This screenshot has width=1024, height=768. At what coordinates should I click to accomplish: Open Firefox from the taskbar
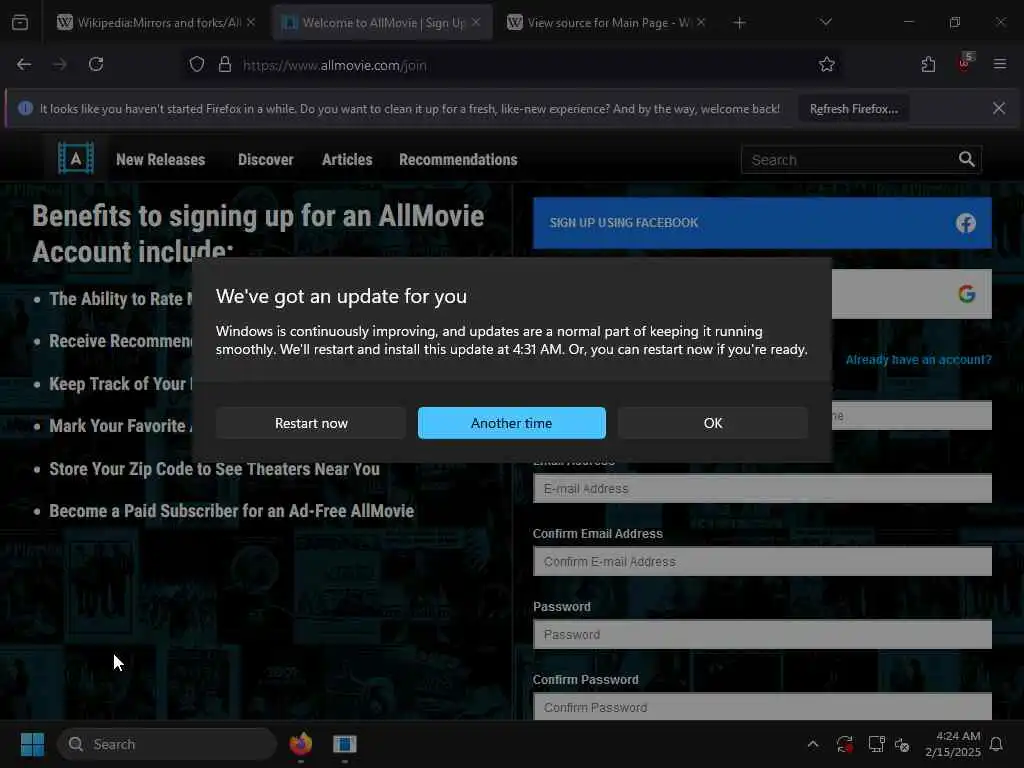tap(301, 744)
